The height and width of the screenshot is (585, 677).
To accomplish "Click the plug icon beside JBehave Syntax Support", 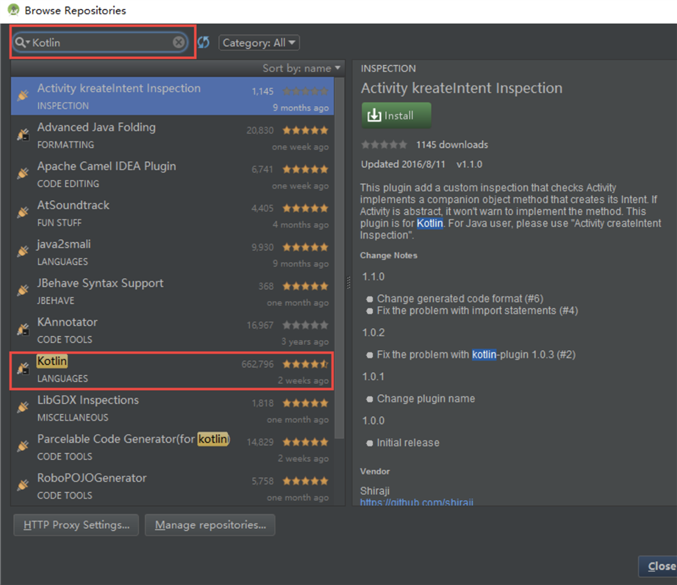I will point(23,290).
